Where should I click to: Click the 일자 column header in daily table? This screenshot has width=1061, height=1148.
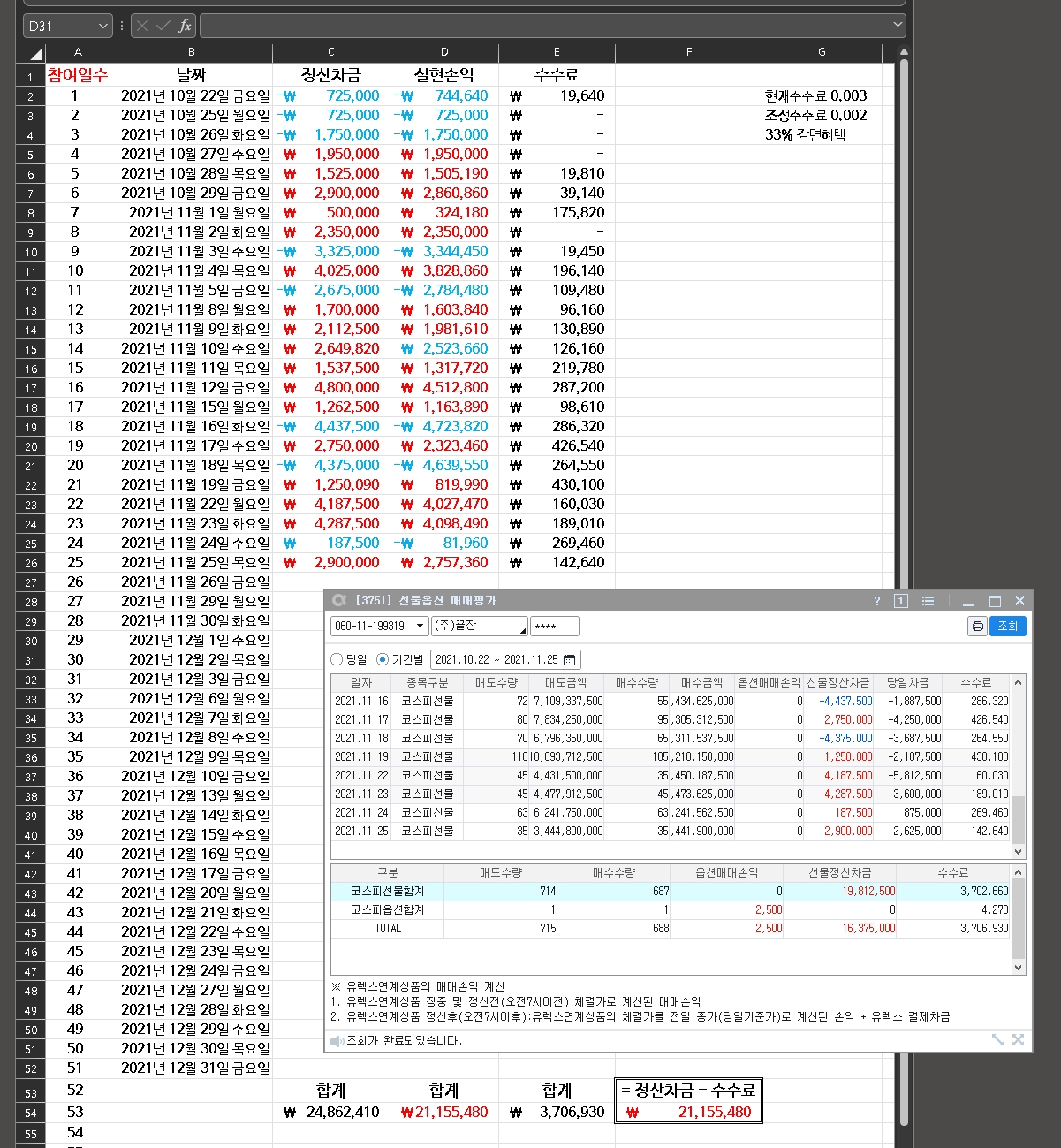[361, 683]
